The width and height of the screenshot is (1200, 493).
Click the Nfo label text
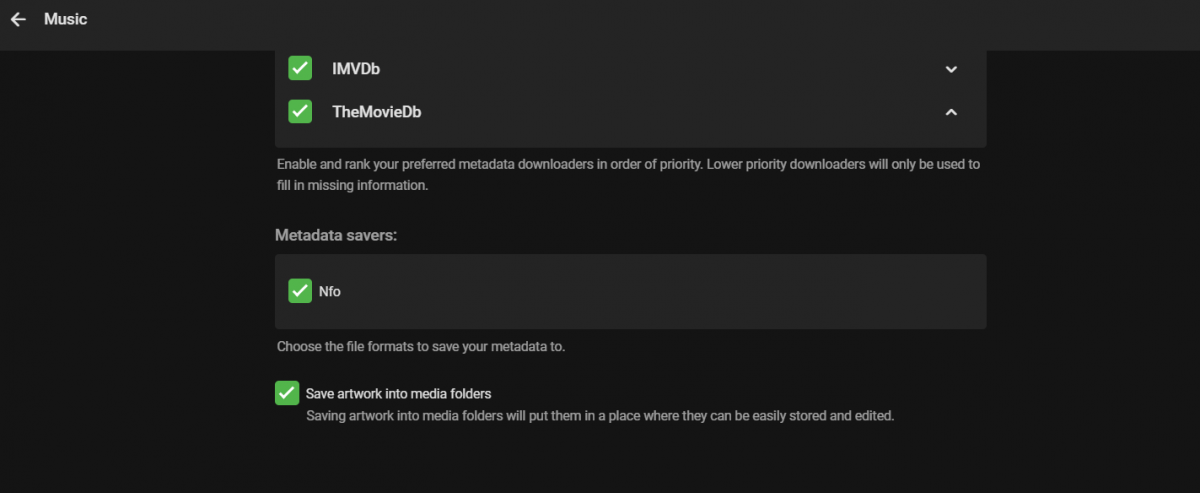click(x=330, y=292)
